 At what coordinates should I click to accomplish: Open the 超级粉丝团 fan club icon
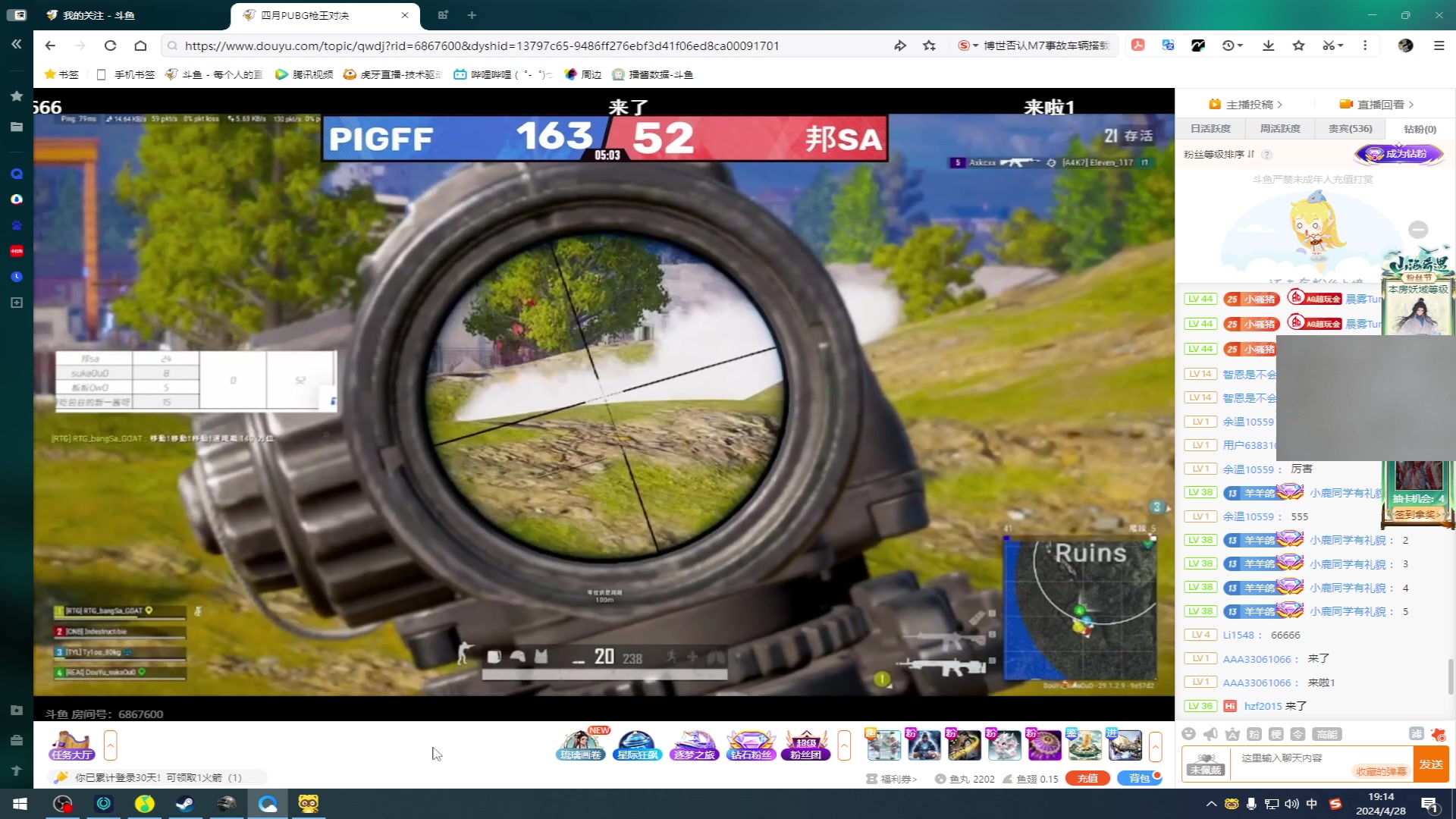click(x=806, y=745)
